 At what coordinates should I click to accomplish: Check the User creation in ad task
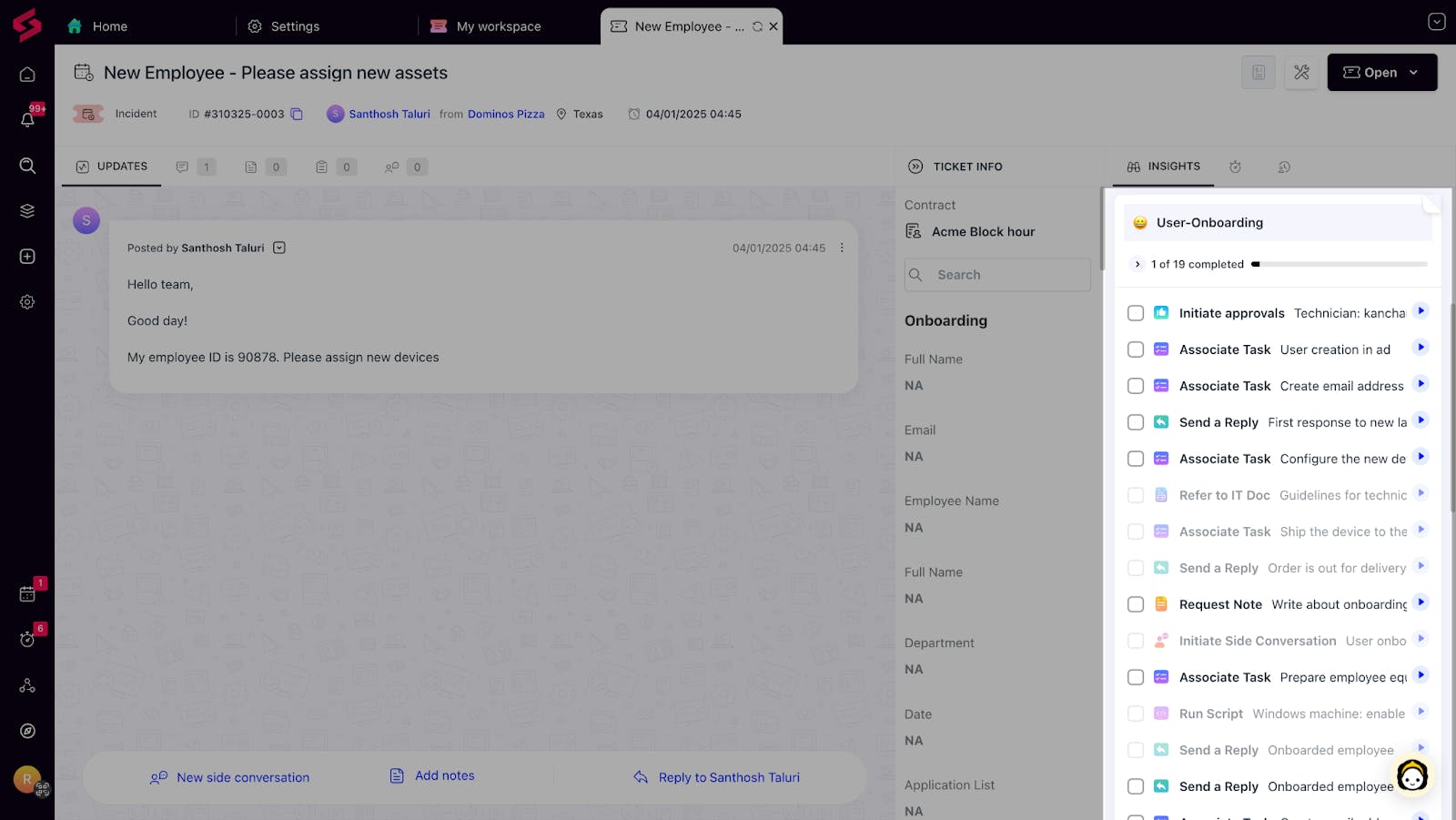[x=1136, y=349]
